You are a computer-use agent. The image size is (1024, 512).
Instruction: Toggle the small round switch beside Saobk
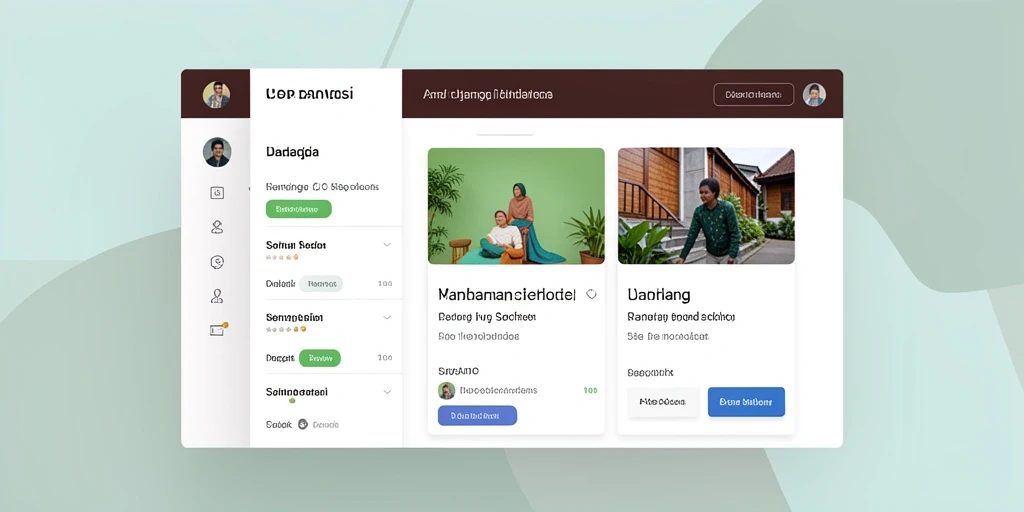[302, 424]
